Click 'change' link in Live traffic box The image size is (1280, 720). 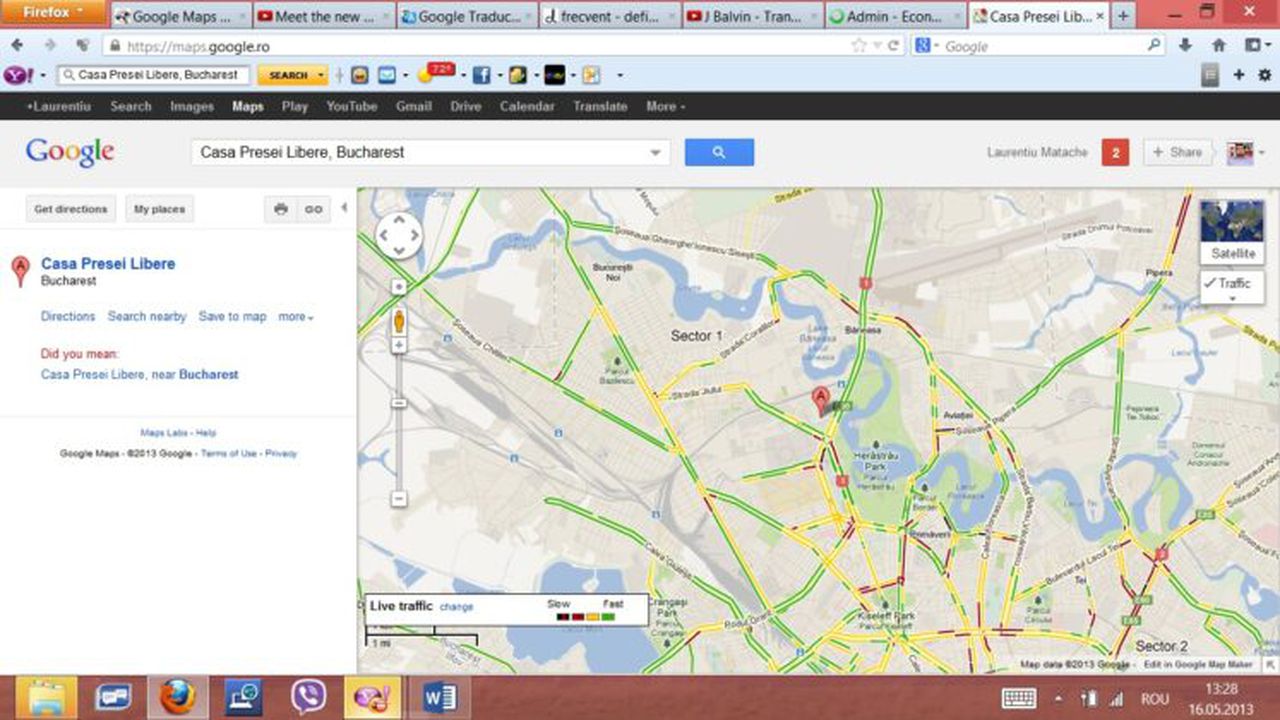point(456,607)
